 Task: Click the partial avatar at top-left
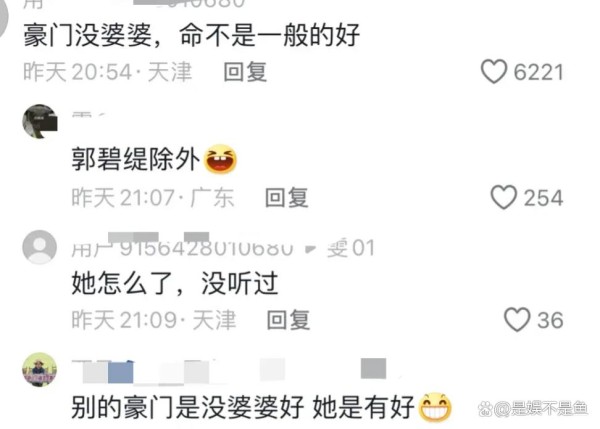(4, 17)
